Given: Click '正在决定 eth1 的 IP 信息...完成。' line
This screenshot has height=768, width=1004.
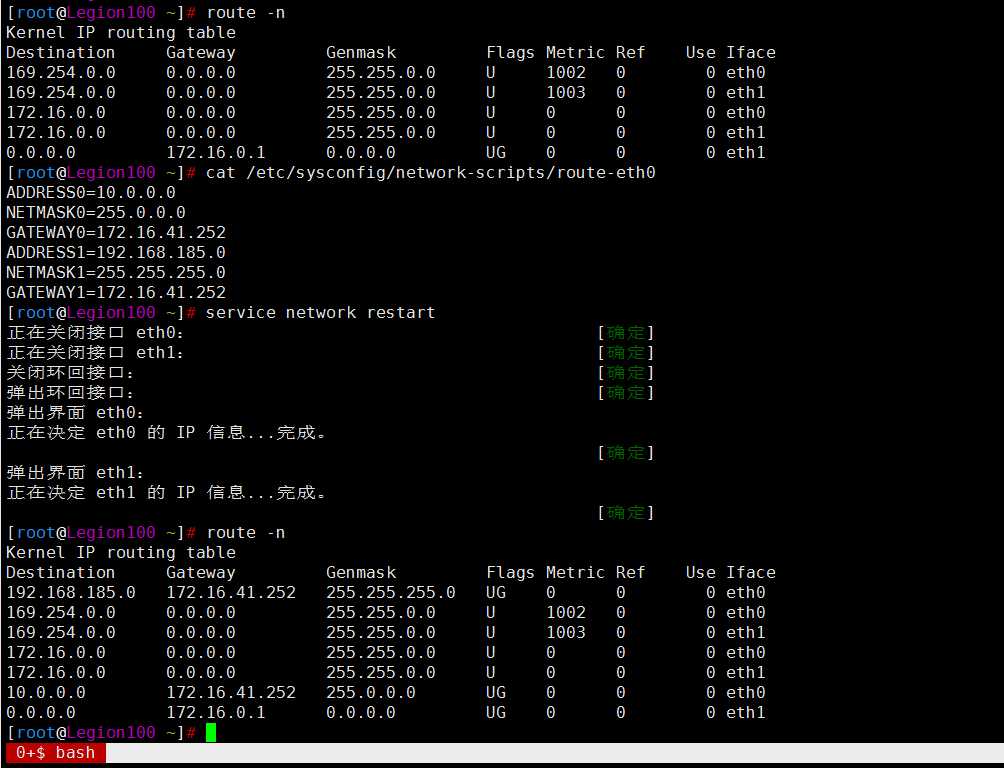Looking at the screenshot, I should (166, 493).
